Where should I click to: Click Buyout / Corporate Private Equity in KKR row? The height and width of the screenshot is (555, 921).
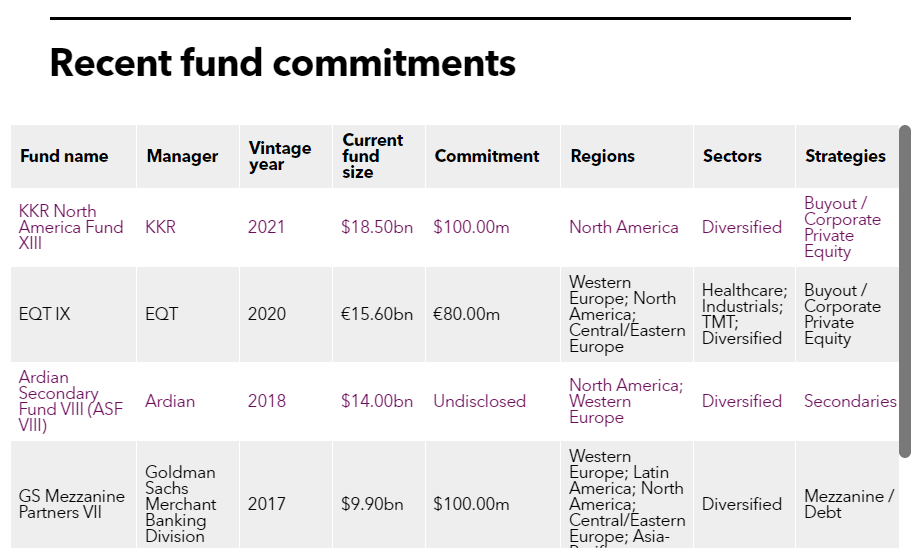tap(842, 227)
